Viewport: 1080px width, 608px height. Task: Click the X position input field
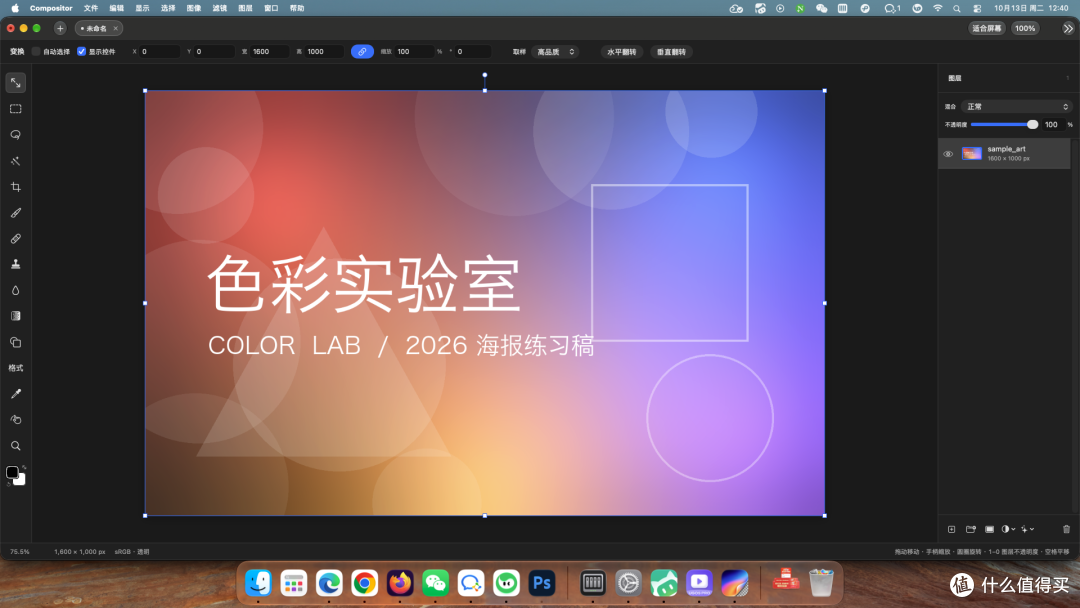point(160,52)
